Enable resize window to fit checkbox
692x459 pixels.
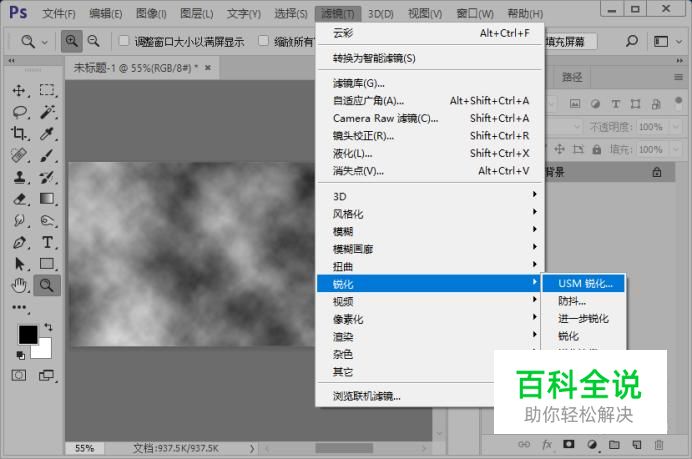tap(124, 41)
